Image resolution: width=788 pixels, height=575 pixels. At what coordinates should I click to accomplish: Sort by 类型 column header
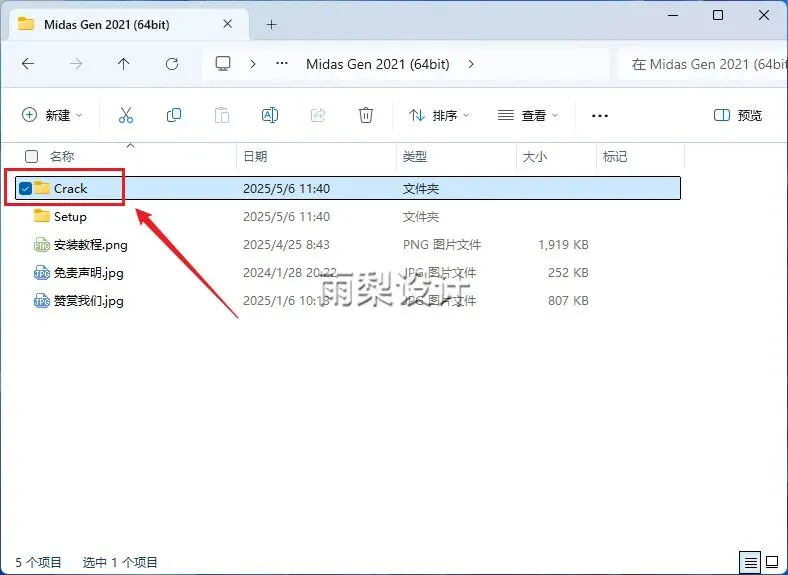point(415,156)
